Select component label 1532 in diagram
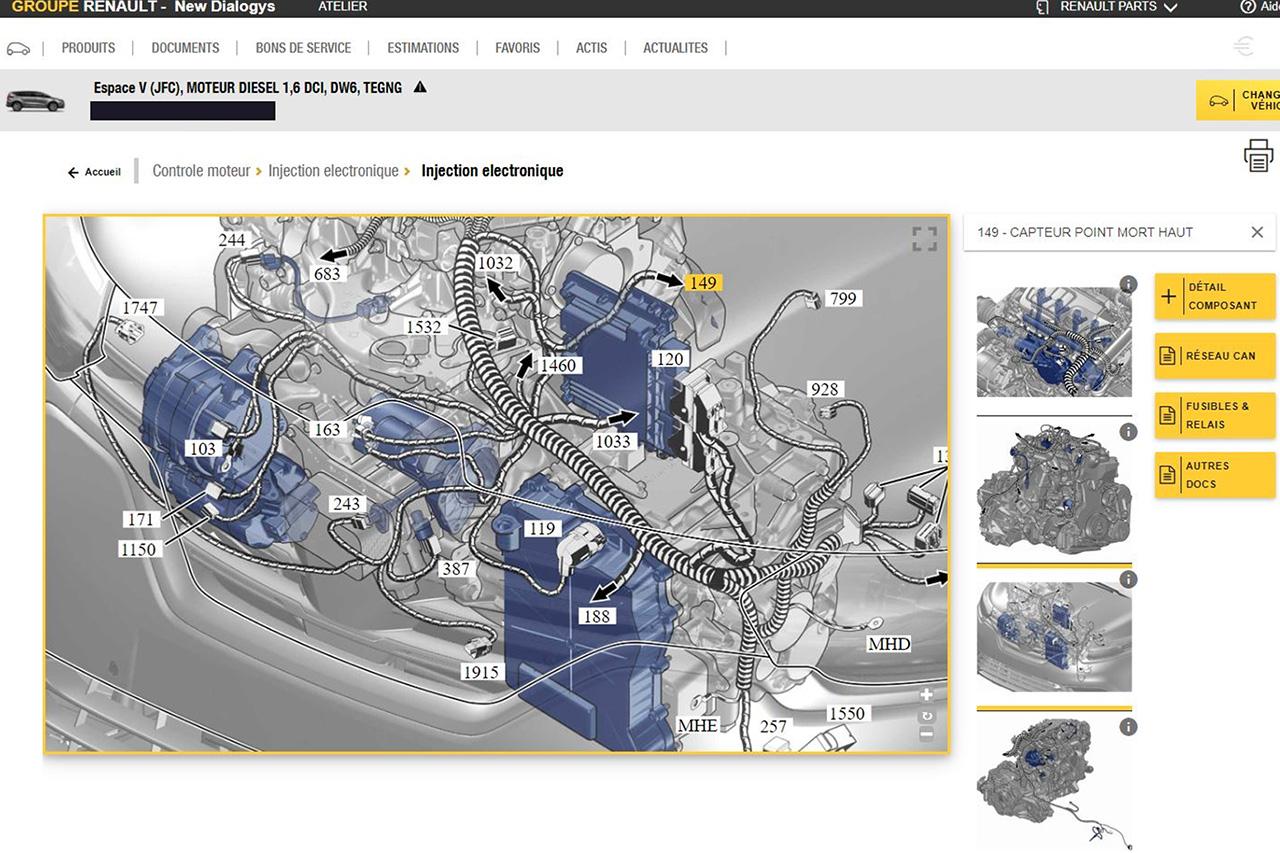 [x=423, y=326]
